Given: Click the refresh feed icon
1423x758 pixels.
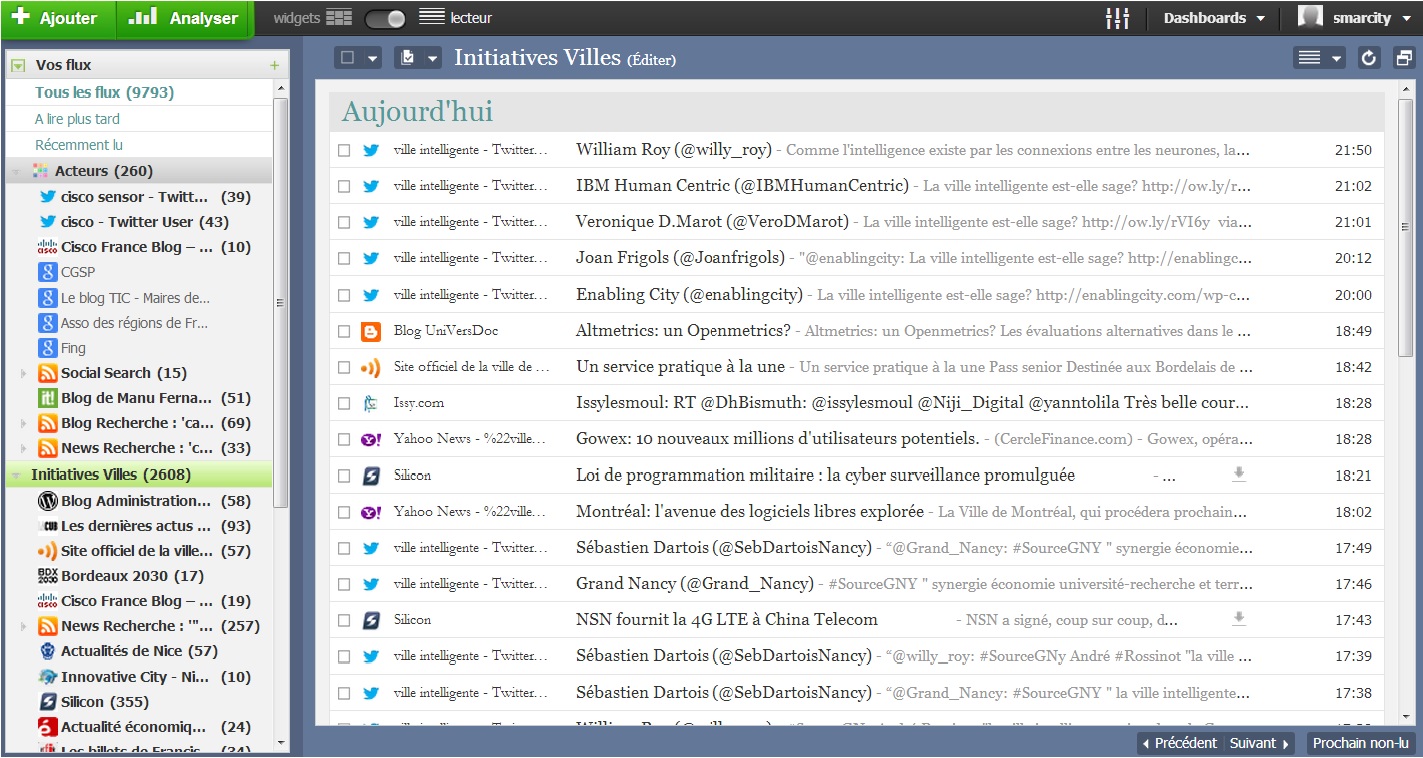Looking at the screenshot, I should coord(1369,58).
